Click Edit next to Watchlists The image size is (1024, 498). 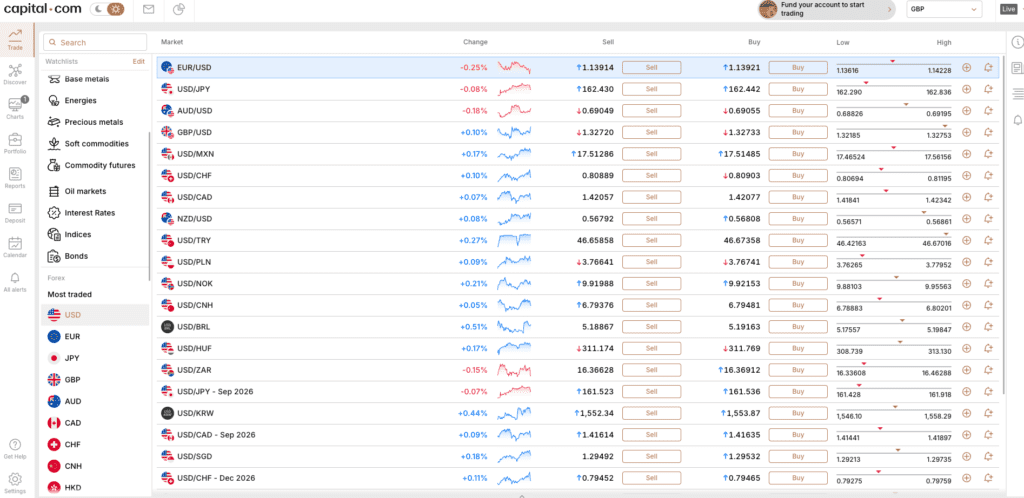tap(138, 61)
